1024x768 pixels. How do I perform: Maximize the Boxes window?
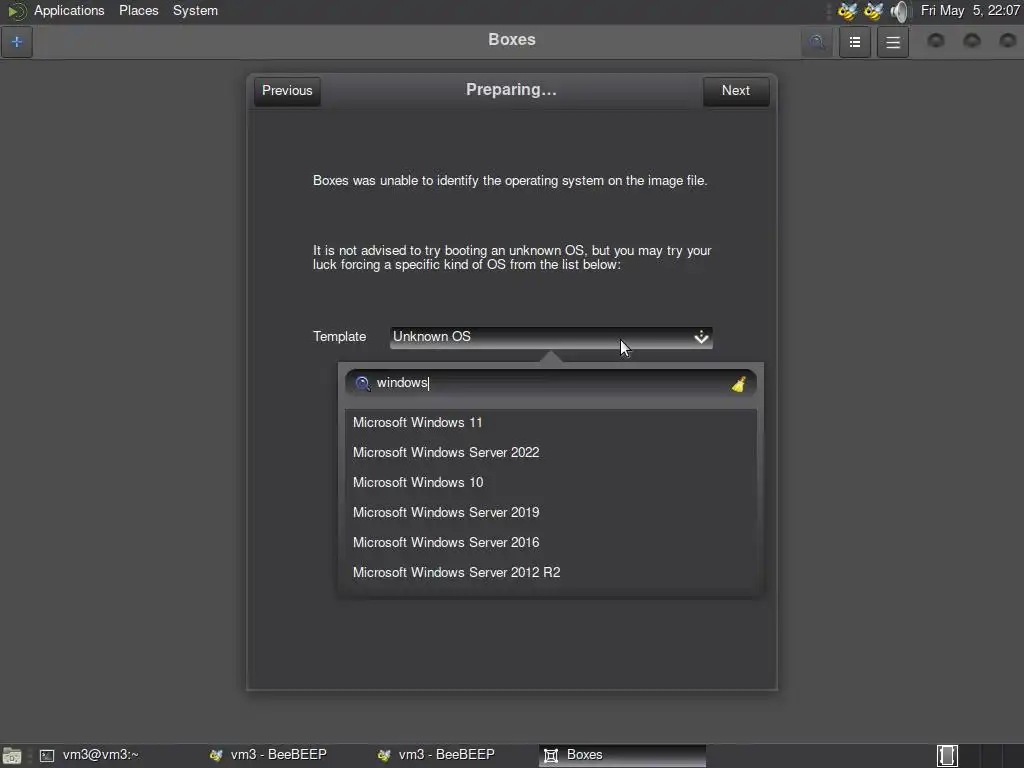point(972,40)
